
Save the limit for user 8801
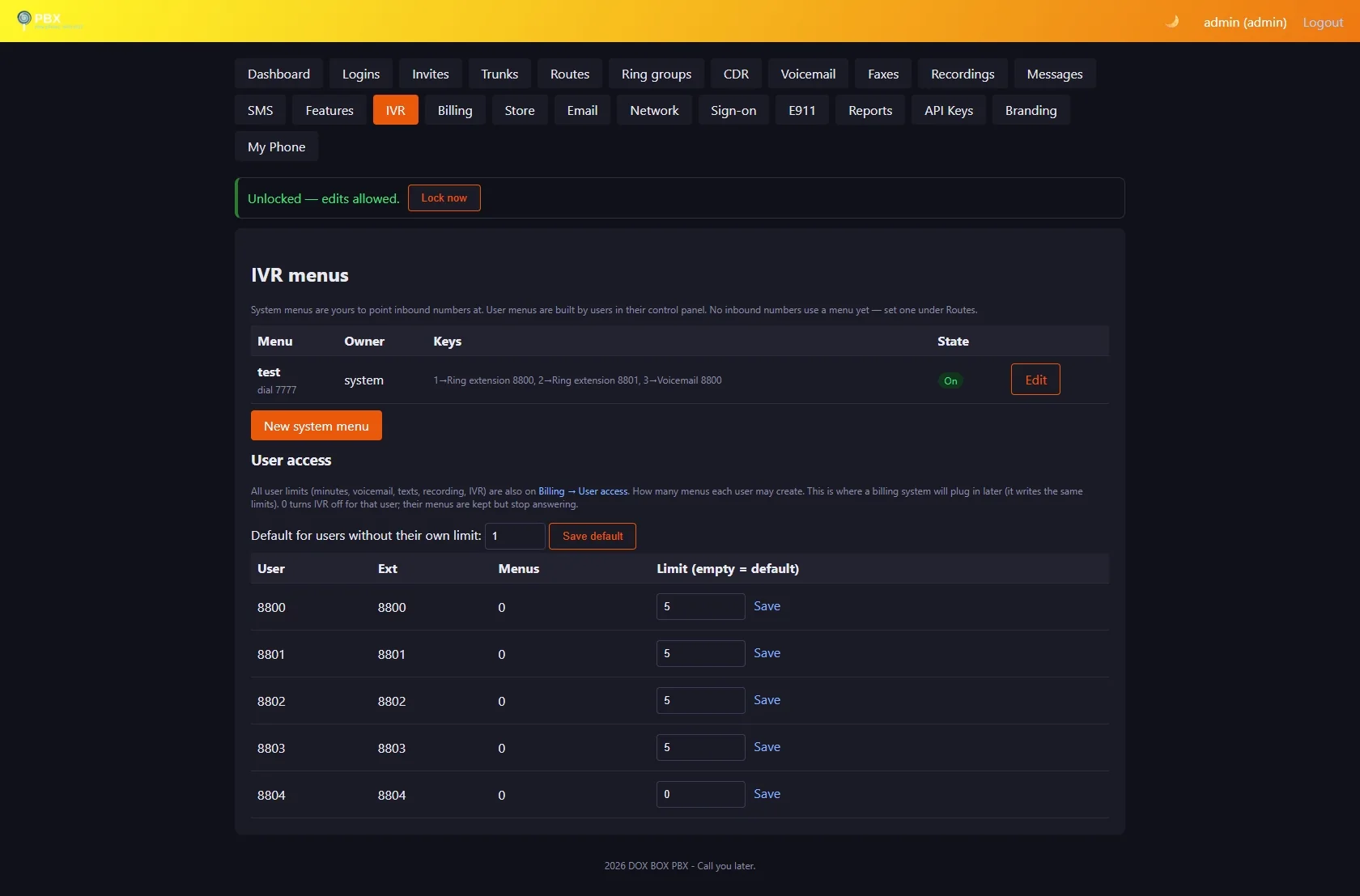point(767,653)
